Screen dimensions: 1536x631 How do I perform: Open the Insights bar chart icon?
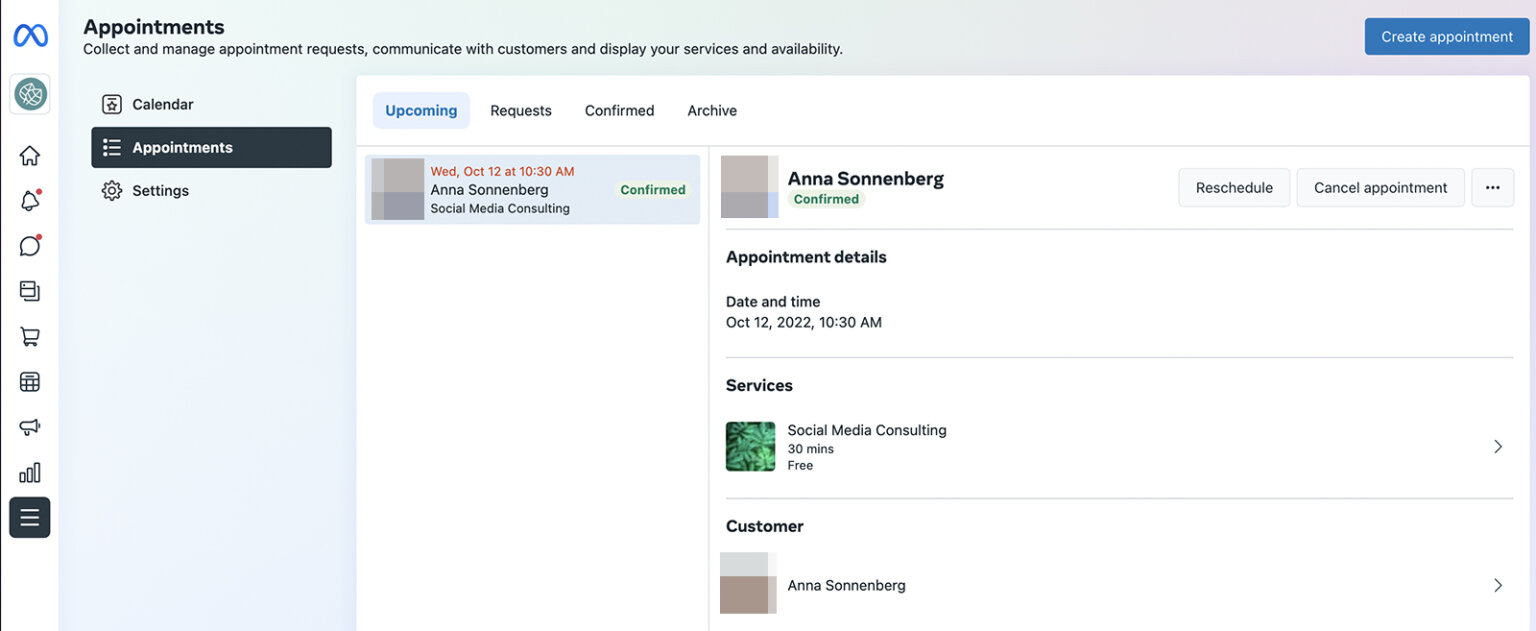pyautogui.click(x=29, y=471)
